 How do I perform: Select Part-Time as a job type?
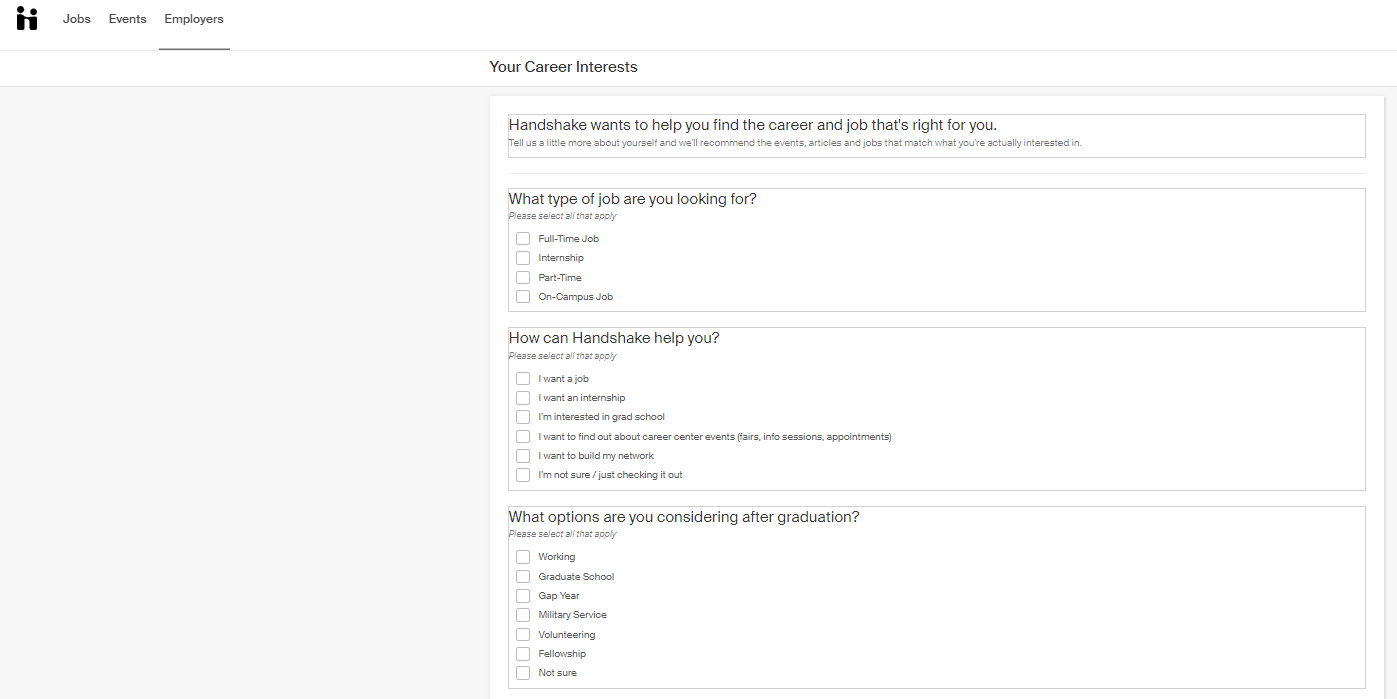pyautogui.click(x=523, y=277)
